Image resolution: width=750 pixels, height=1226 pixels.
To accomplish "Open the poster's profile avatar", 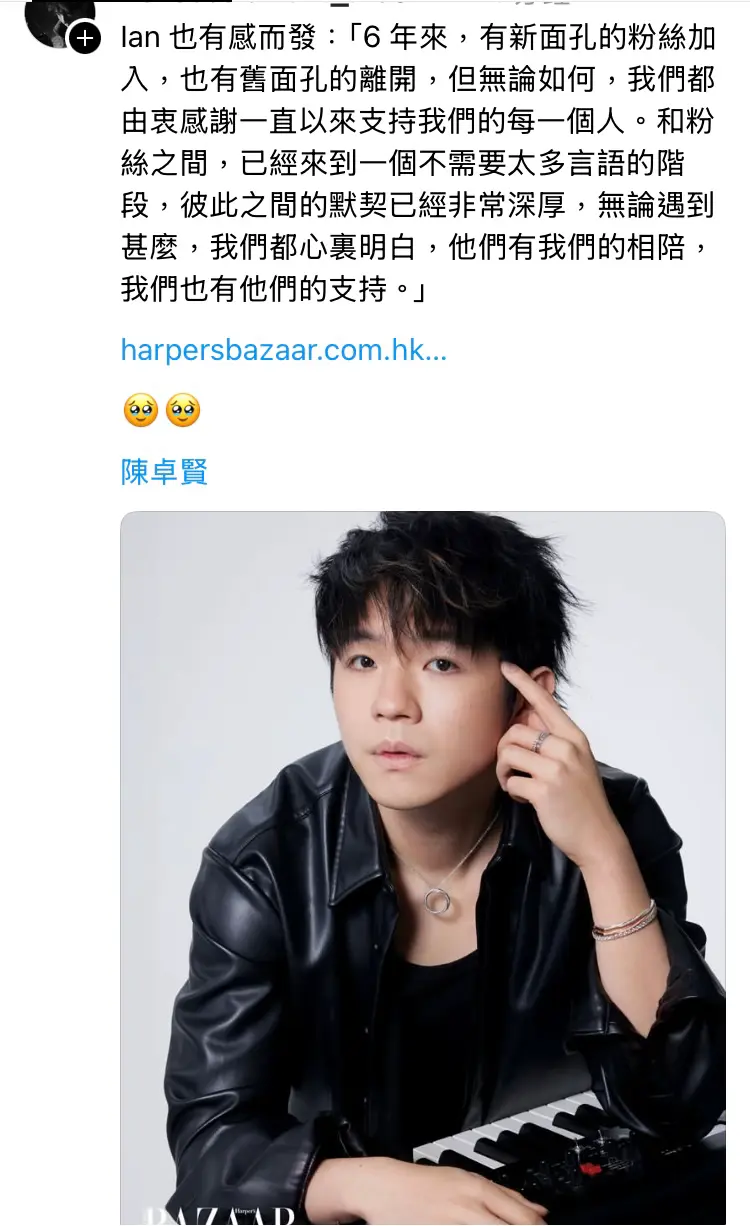I will (58, 20).
